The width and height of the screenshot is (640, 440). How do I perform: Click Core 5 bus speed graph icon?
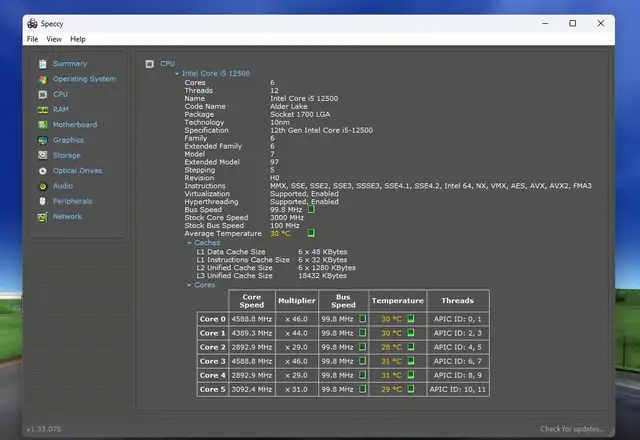click(362, 389)
